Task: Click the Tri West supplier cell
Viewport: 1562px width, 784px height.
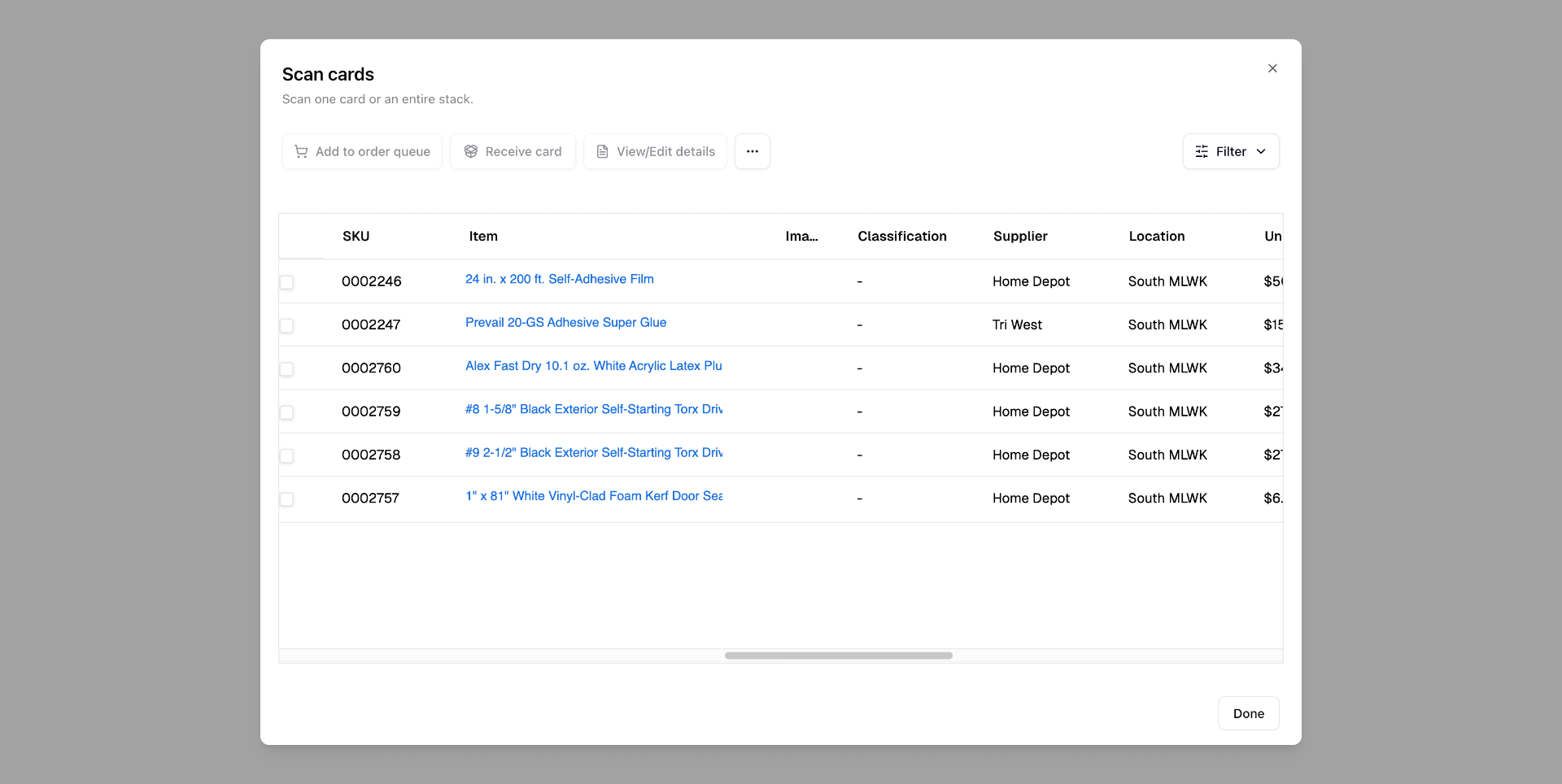Action: point(1017,324)
